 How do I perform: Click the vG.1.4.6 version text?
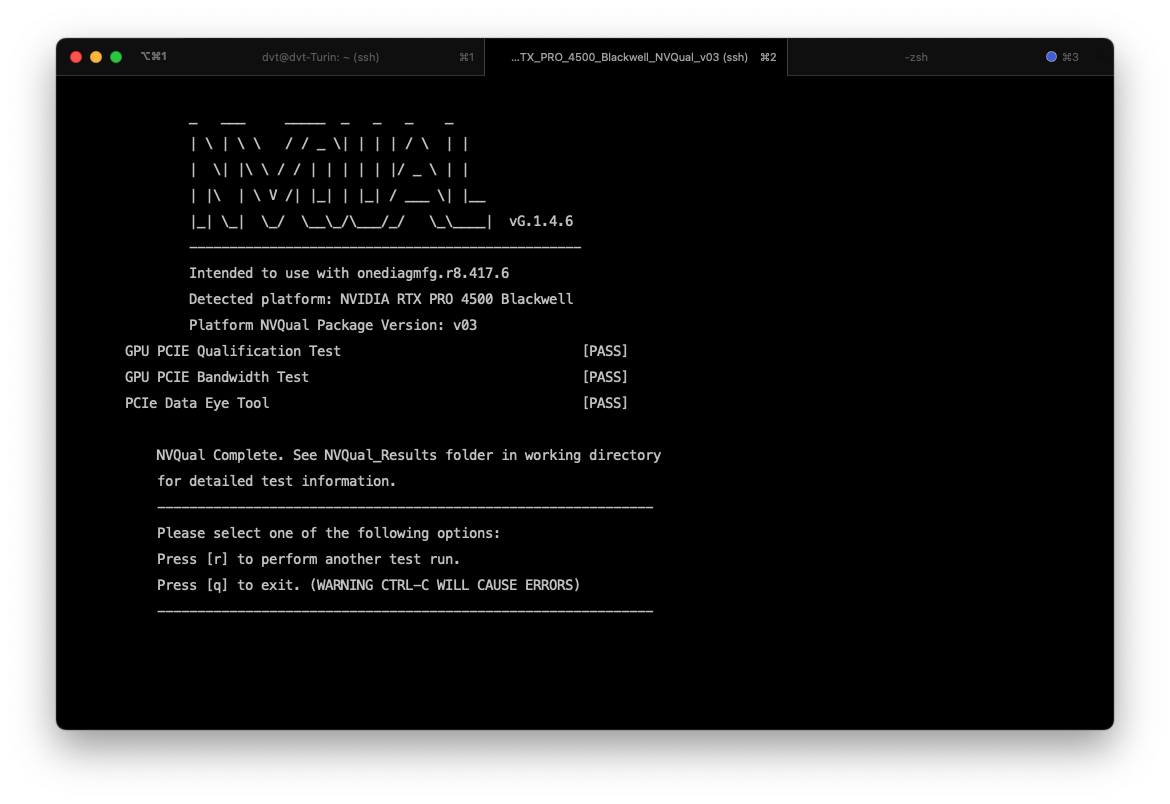click(x=541, y=221)
